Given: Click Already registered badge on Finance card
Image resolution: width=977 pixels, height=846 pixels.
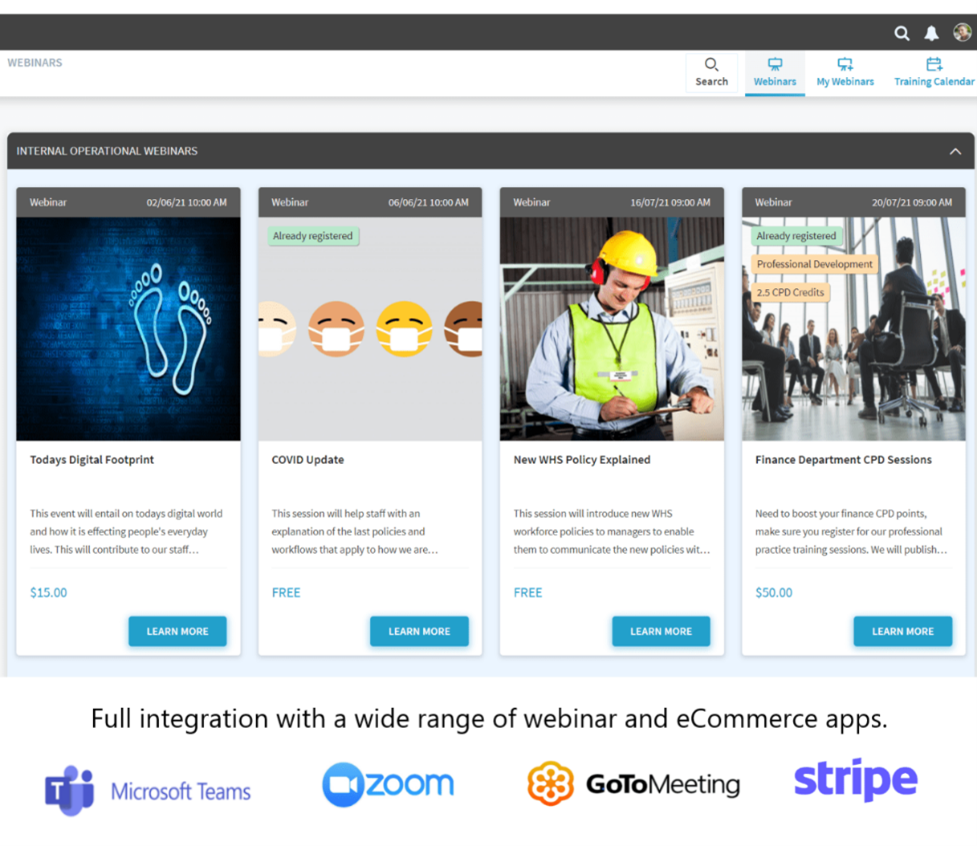Looking at the screenshot, I should [x=796, y=236].
